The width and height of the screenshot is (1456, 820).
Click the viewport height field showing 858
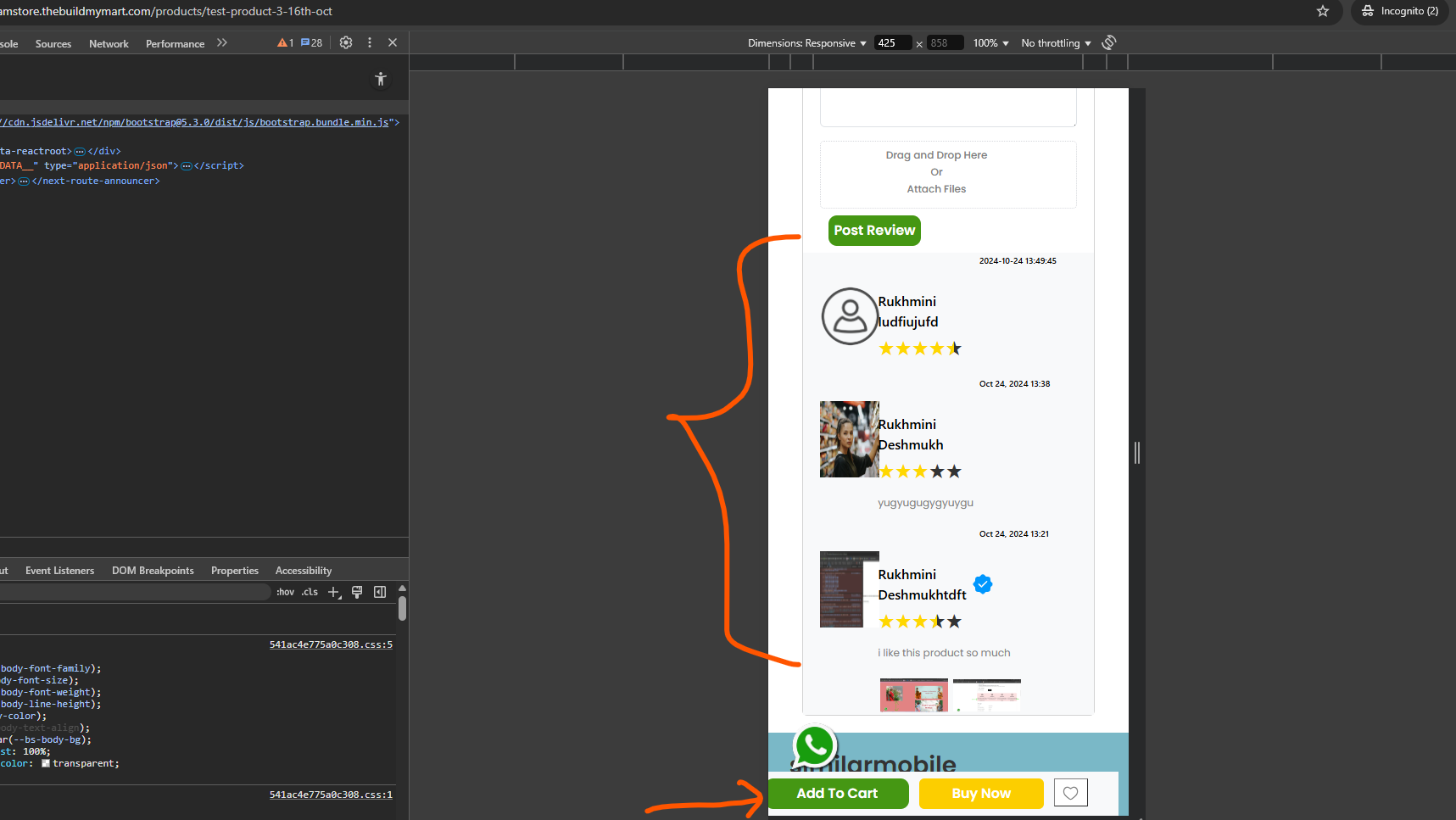point(945,43)
